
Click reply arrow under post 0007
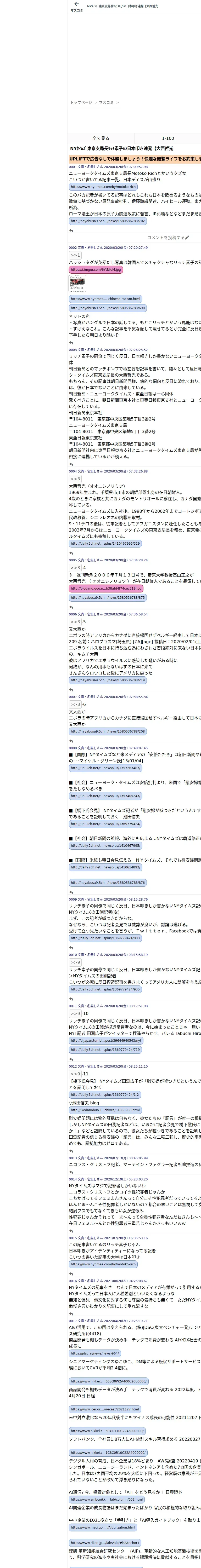pyautogui.click(x=71, y=741)
